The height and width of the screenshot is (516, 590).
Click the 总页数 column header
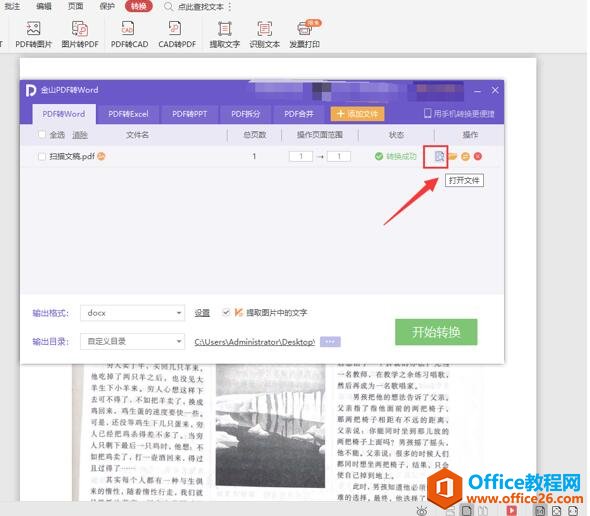coord(255,135)
